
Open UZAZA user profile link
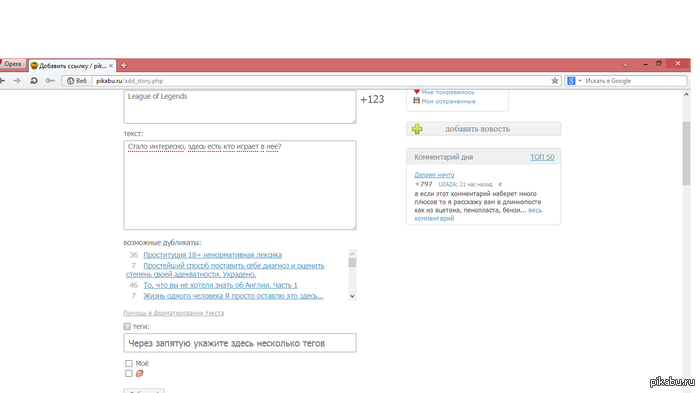click(x=447, y=184)
